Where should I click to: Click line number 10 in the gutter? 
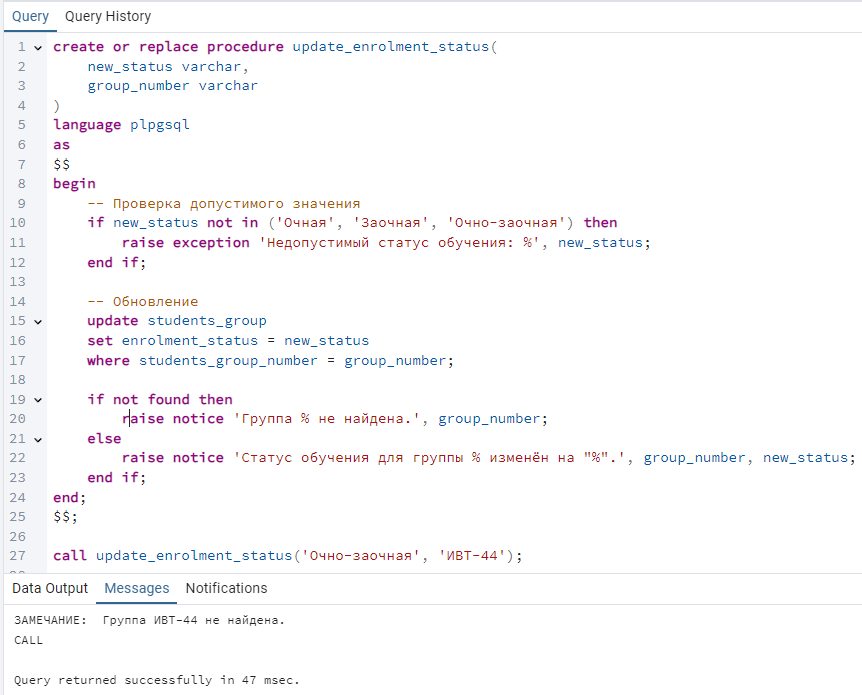tap(17, 223)
